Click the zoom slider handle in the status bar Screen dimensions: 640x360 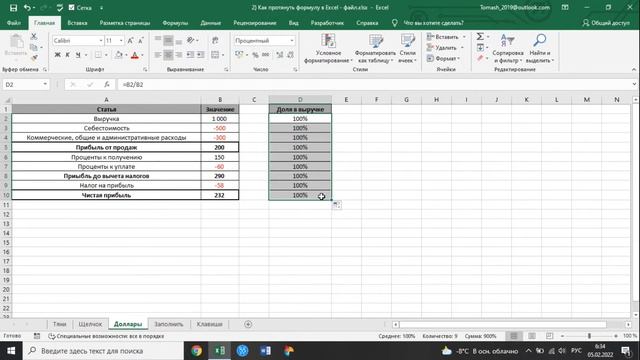pyautogui.click(x=589, y=336)
